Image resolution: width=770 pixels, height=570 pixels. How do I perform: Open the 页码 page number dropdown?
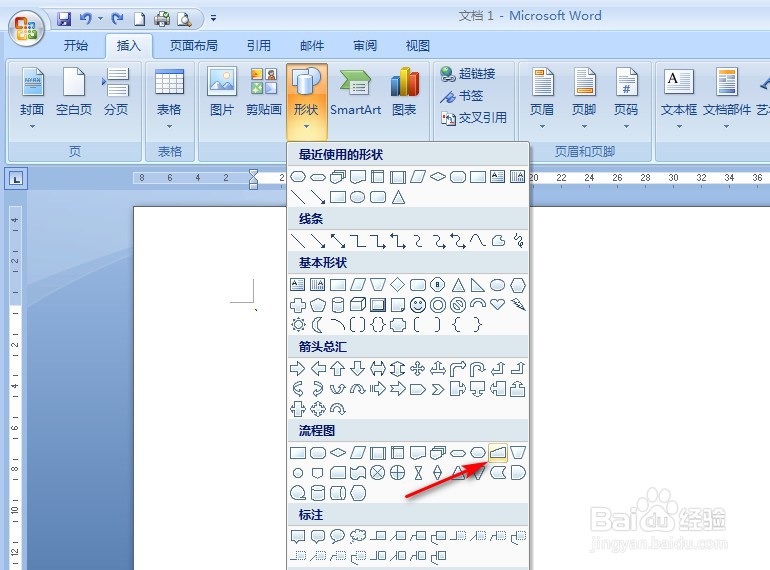[x=626, y=98]
